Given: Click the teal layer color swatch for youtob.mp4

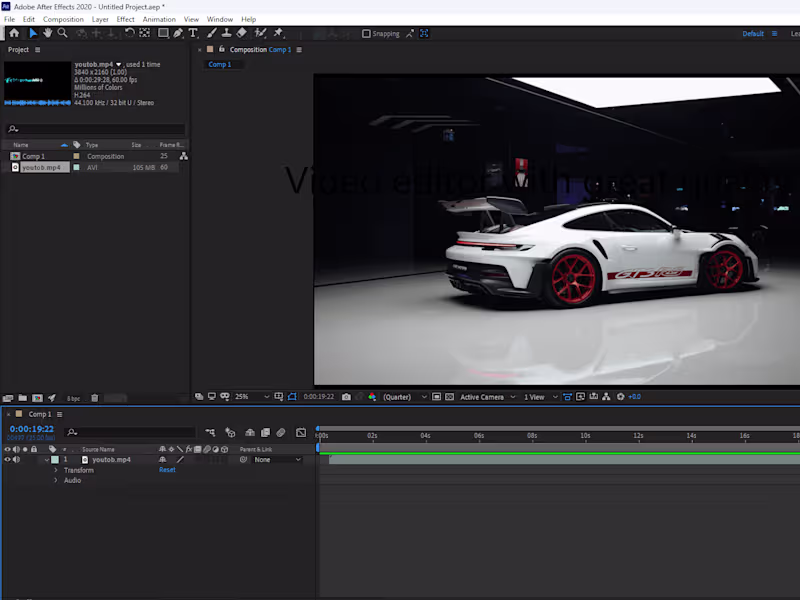Looking at the screenshot, I should click(54, 458).
